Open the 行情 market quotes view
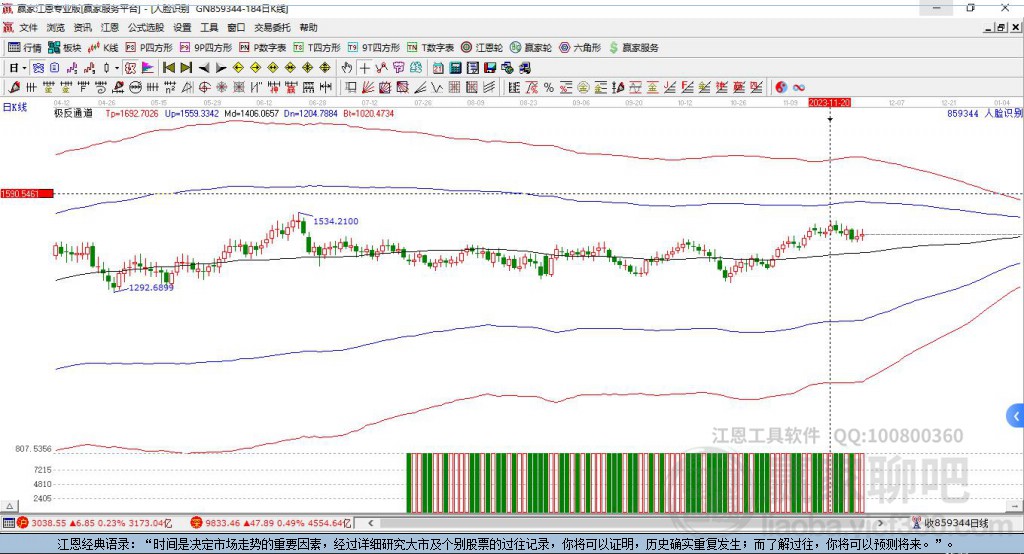 25,47
